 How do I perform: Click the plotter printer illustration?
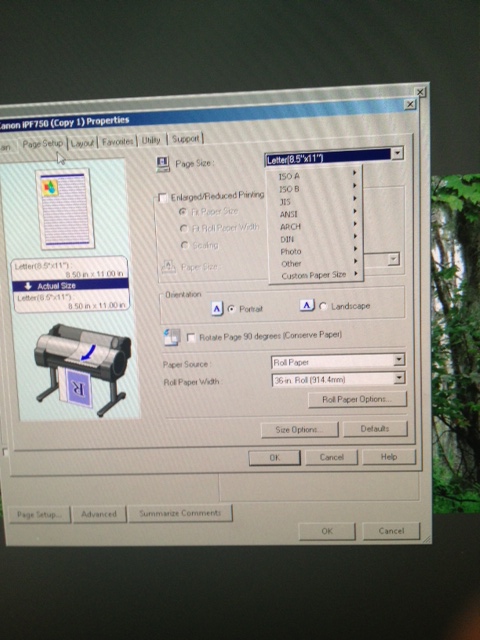pos(83,369)
